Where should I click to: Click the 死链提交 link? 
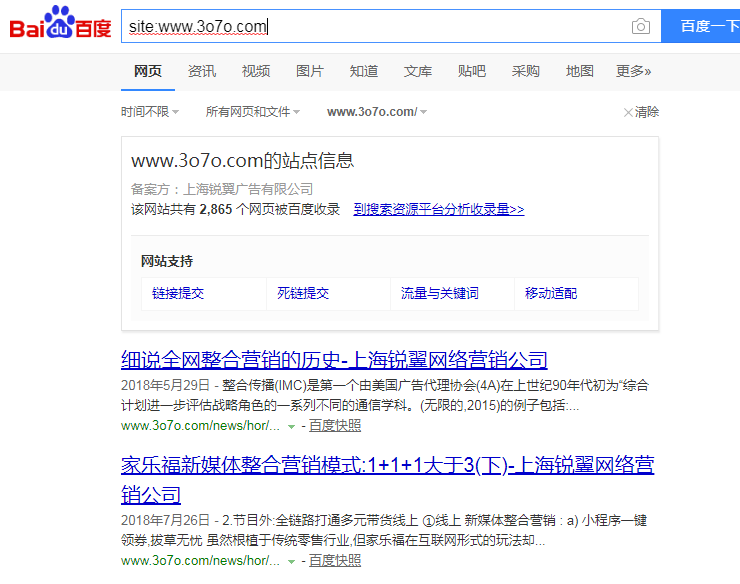[x=303, y=293]
